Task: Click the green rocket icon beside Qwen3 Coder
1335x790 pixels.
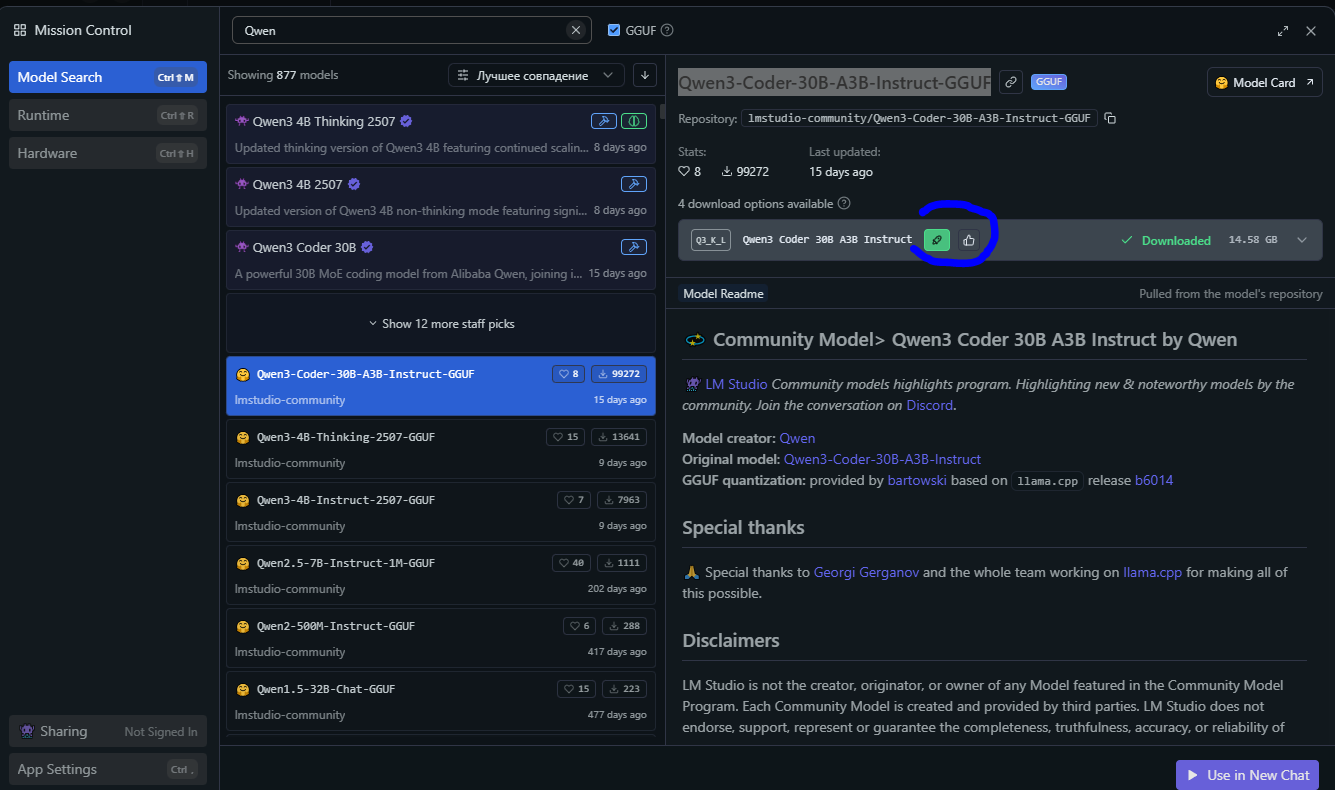Action: coord(936,240)
